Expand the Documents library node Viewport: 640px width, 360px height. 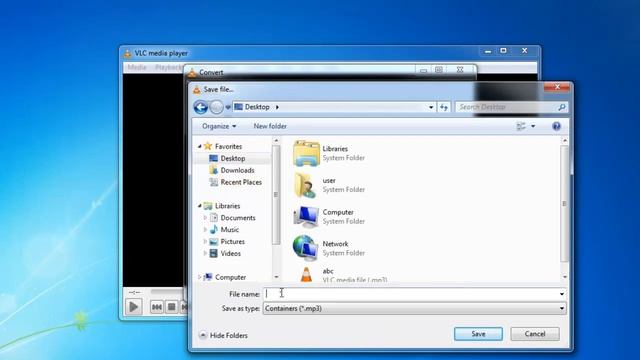[x=205, y=218]
